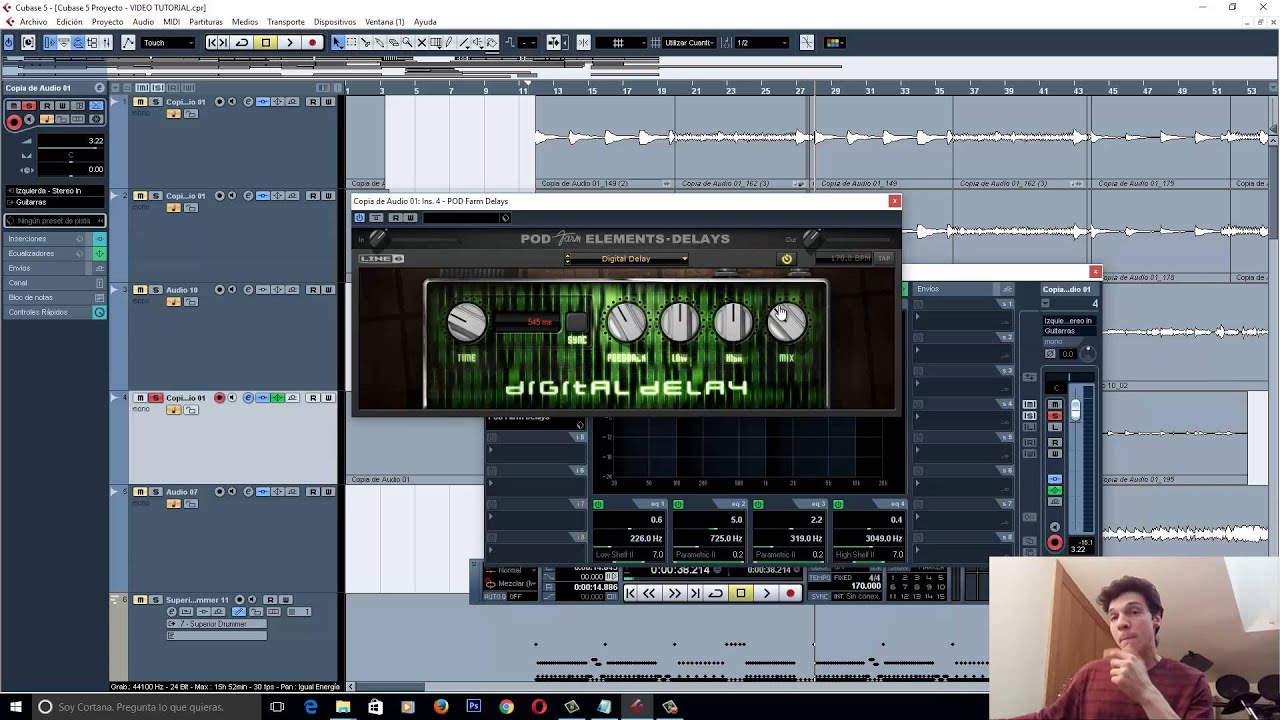1280x720 pixels.
Task: Open Firefox from the Windows taskbar
Action: point(441,707)
